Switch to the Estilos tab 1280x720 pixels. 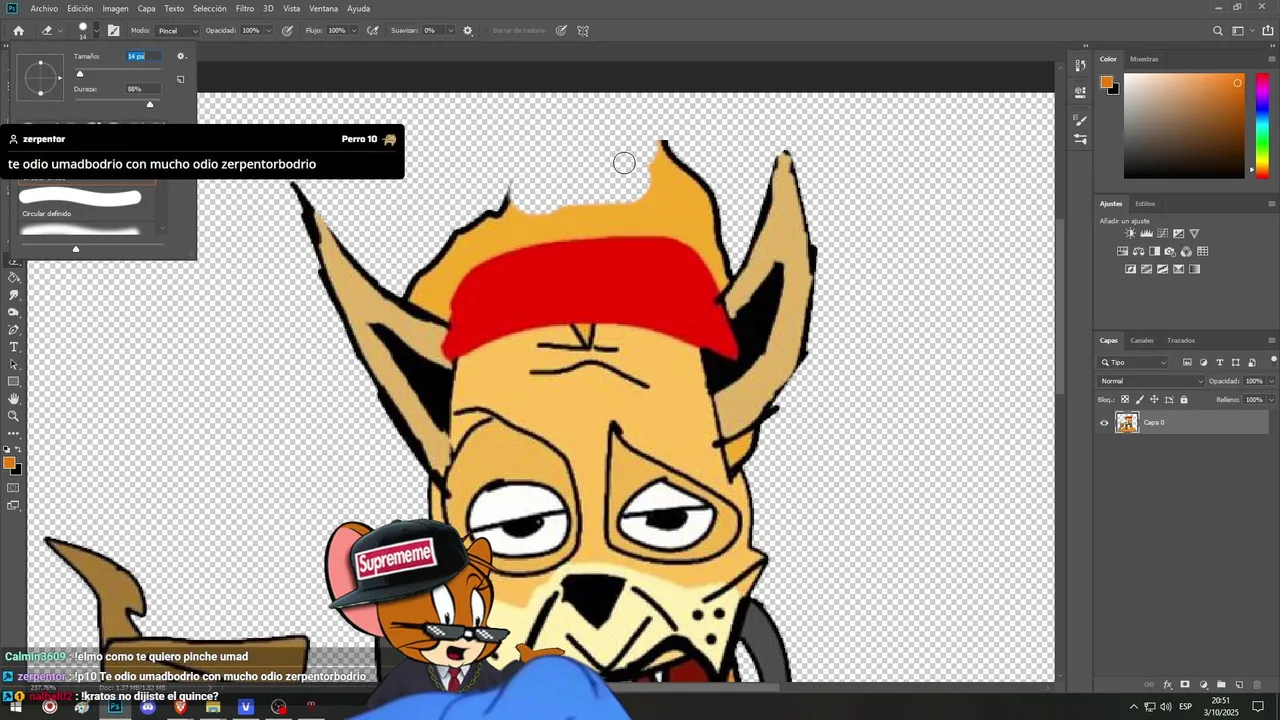coord(1145,204)
